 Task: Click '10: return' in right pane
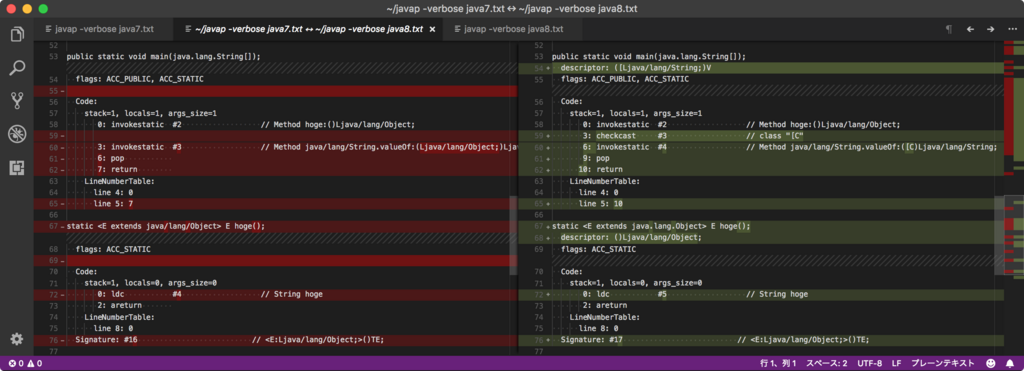click(x=601, y=170)
